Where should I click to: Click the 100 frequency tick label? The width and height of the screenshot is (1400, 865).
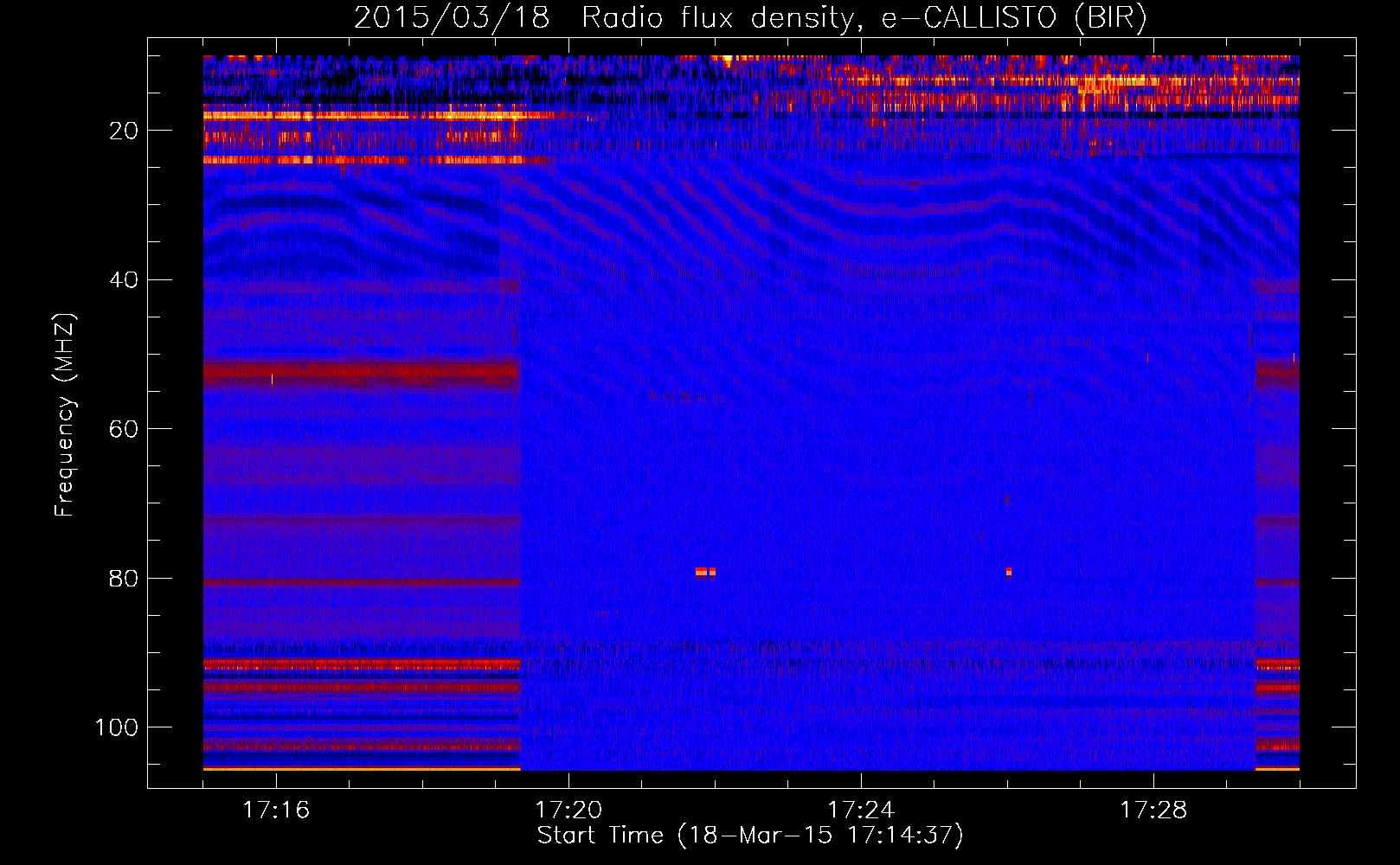117,727
